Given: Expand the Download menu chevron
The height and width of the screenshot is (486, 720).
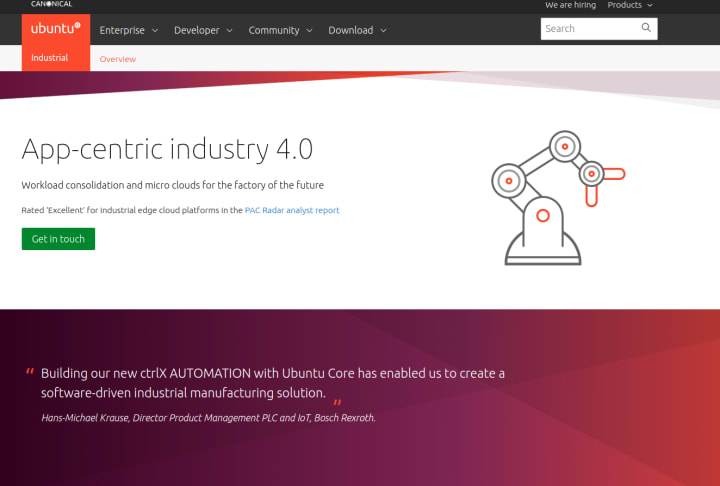Looking at the screenshot, I should [383, 30].
